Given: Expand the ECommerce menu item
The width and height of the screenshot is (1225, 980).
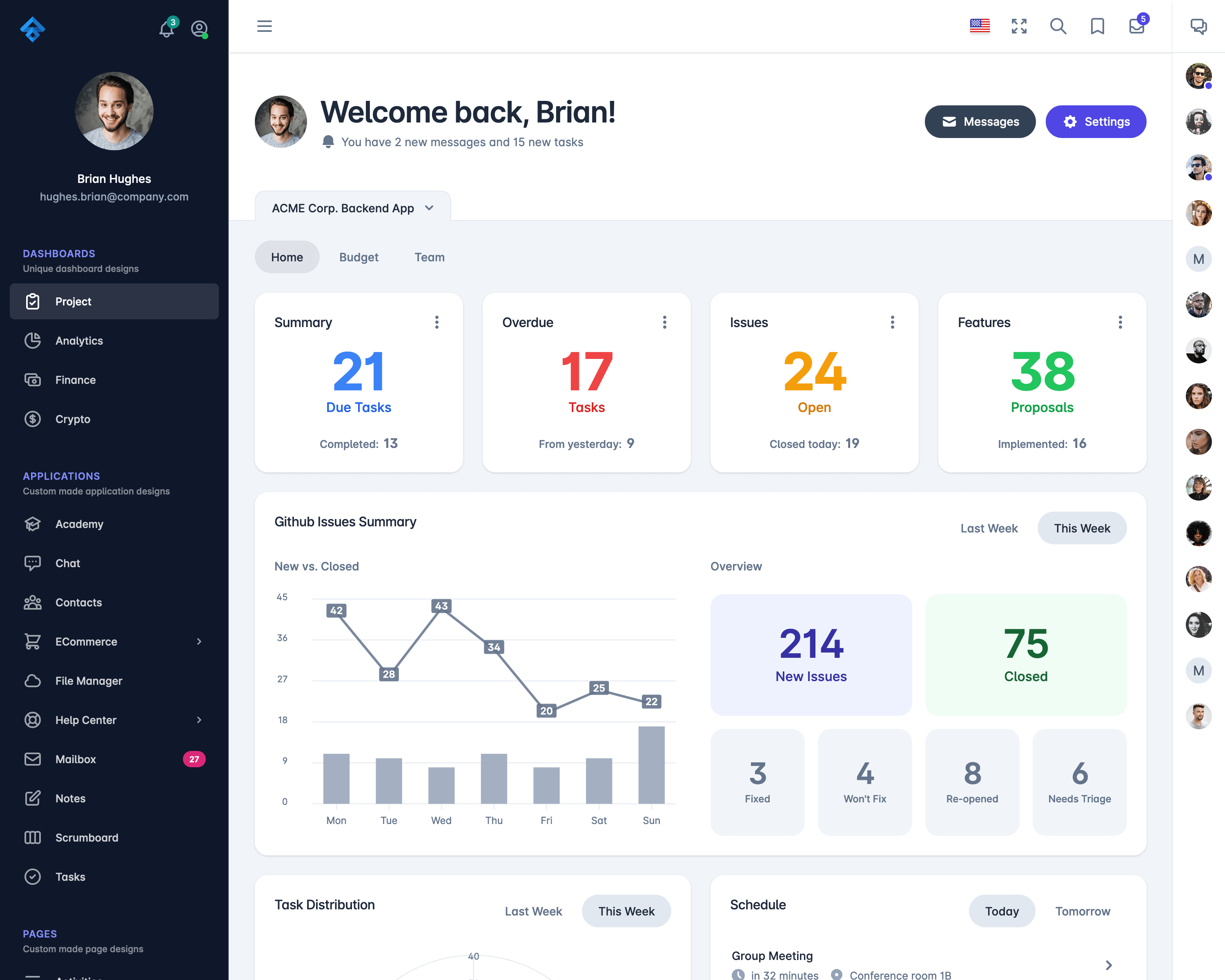Looking at the screenshot, I should click(113, 641).
